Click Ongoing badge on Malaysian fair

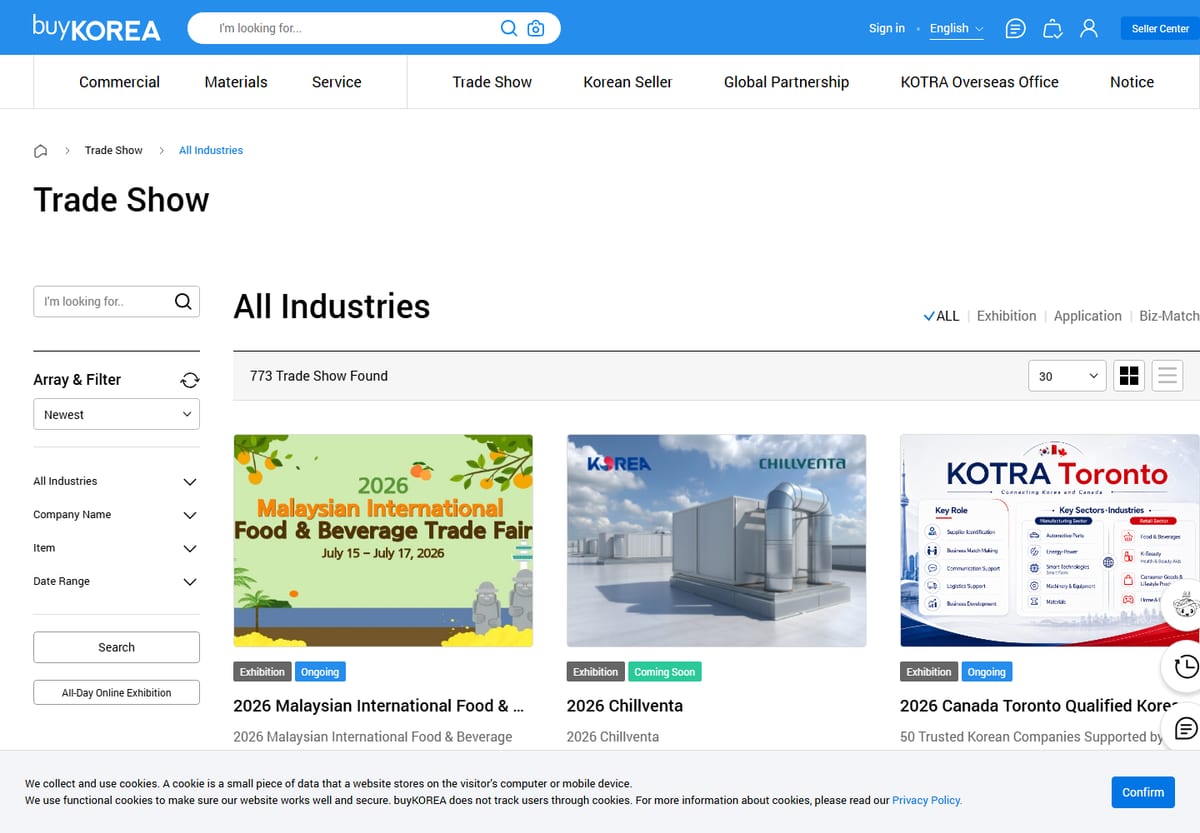pyautogui.click(x=320, y=672)
